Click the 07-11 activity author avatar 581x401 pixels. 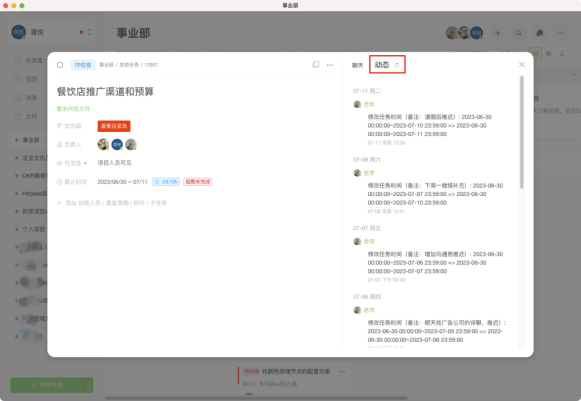pos(357,105)
